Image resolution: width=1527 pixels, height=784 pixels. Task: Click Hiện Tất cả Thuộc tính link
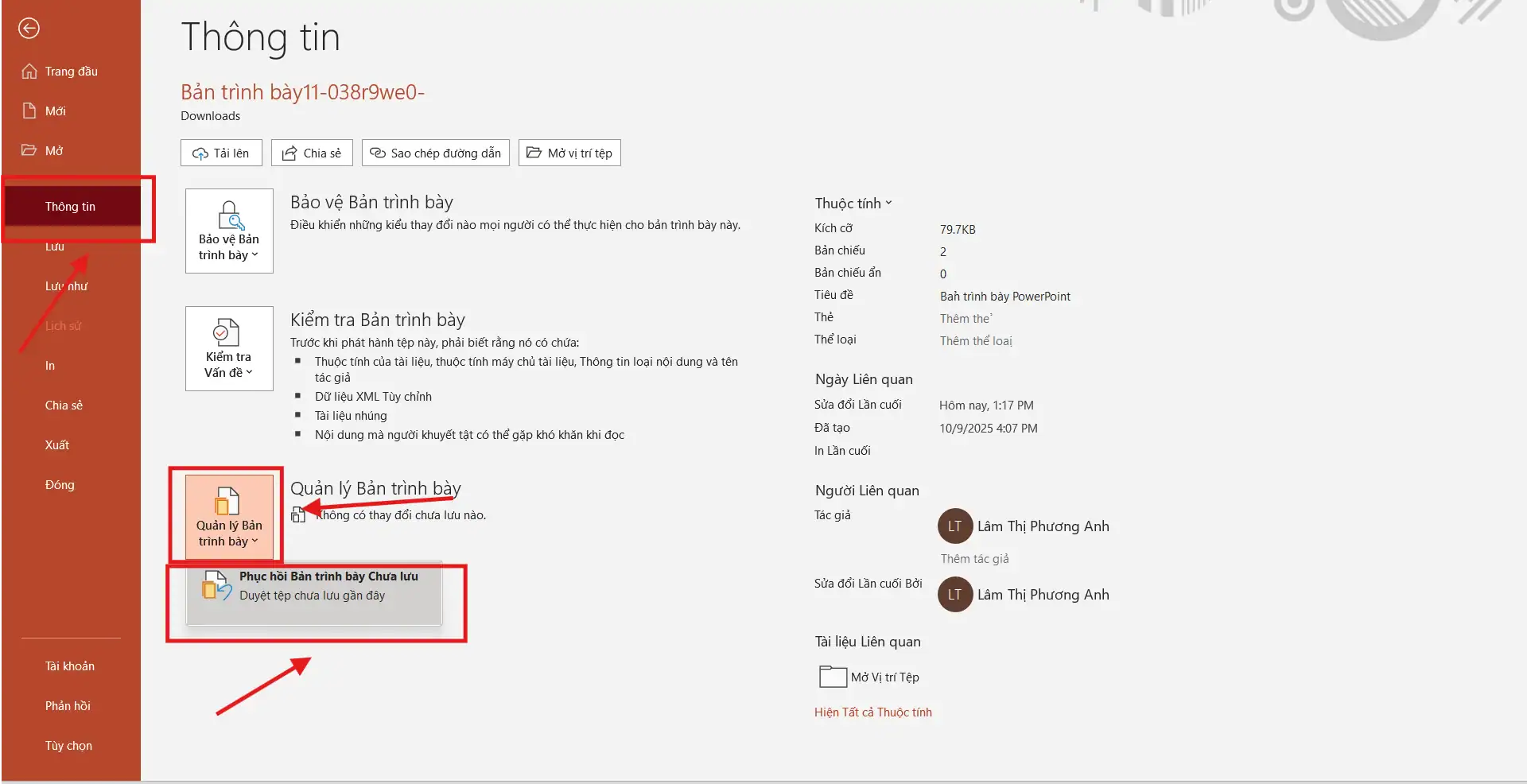pyautogui.click(x=872, y=712)
